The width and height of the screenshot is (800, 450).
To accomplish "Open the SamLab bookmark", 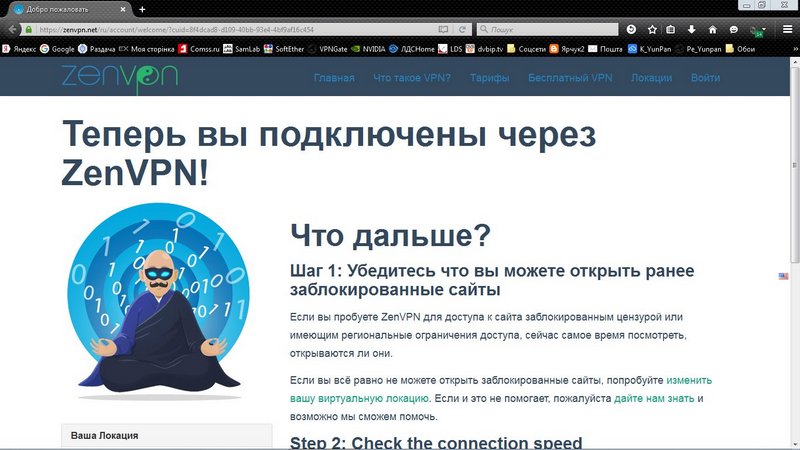I will (242, 49).
